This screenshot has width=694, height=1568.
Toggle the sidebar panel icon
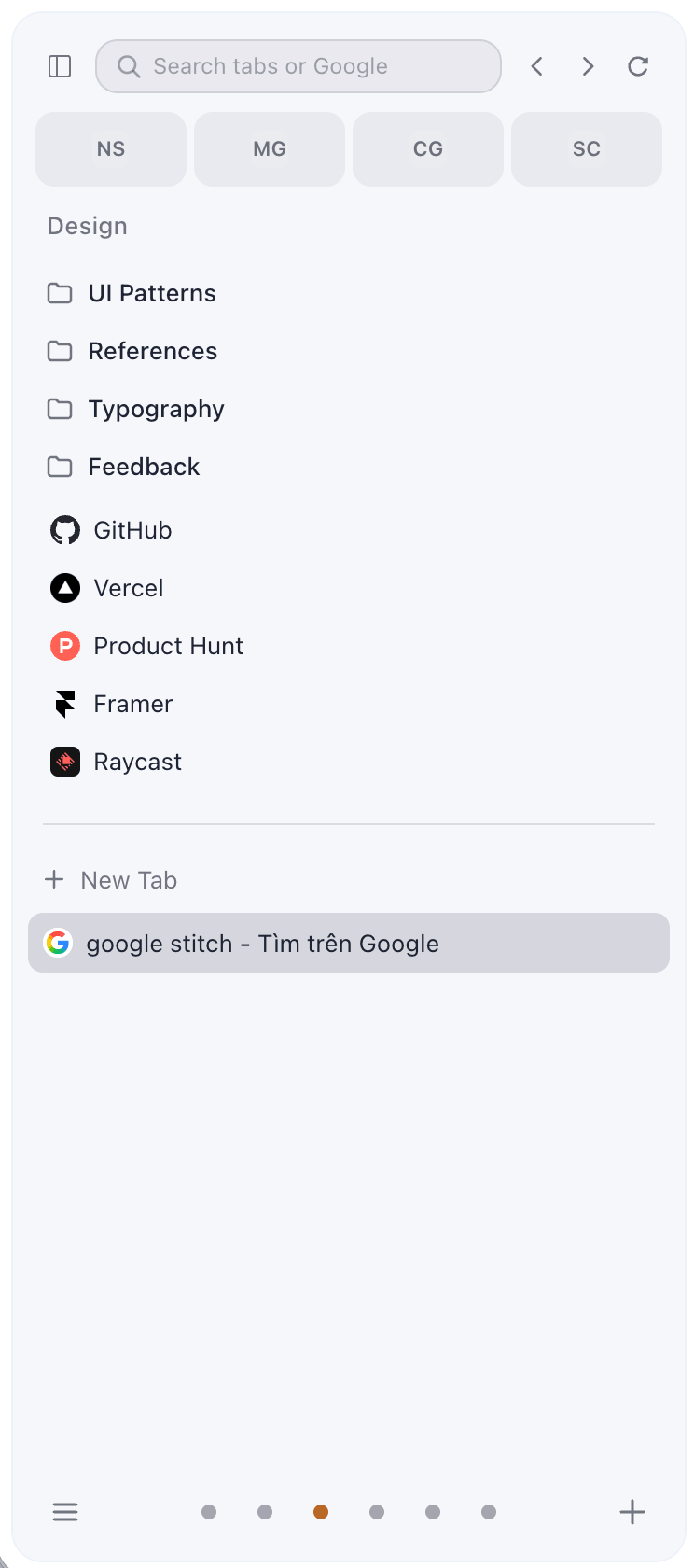tap(60, 66)
